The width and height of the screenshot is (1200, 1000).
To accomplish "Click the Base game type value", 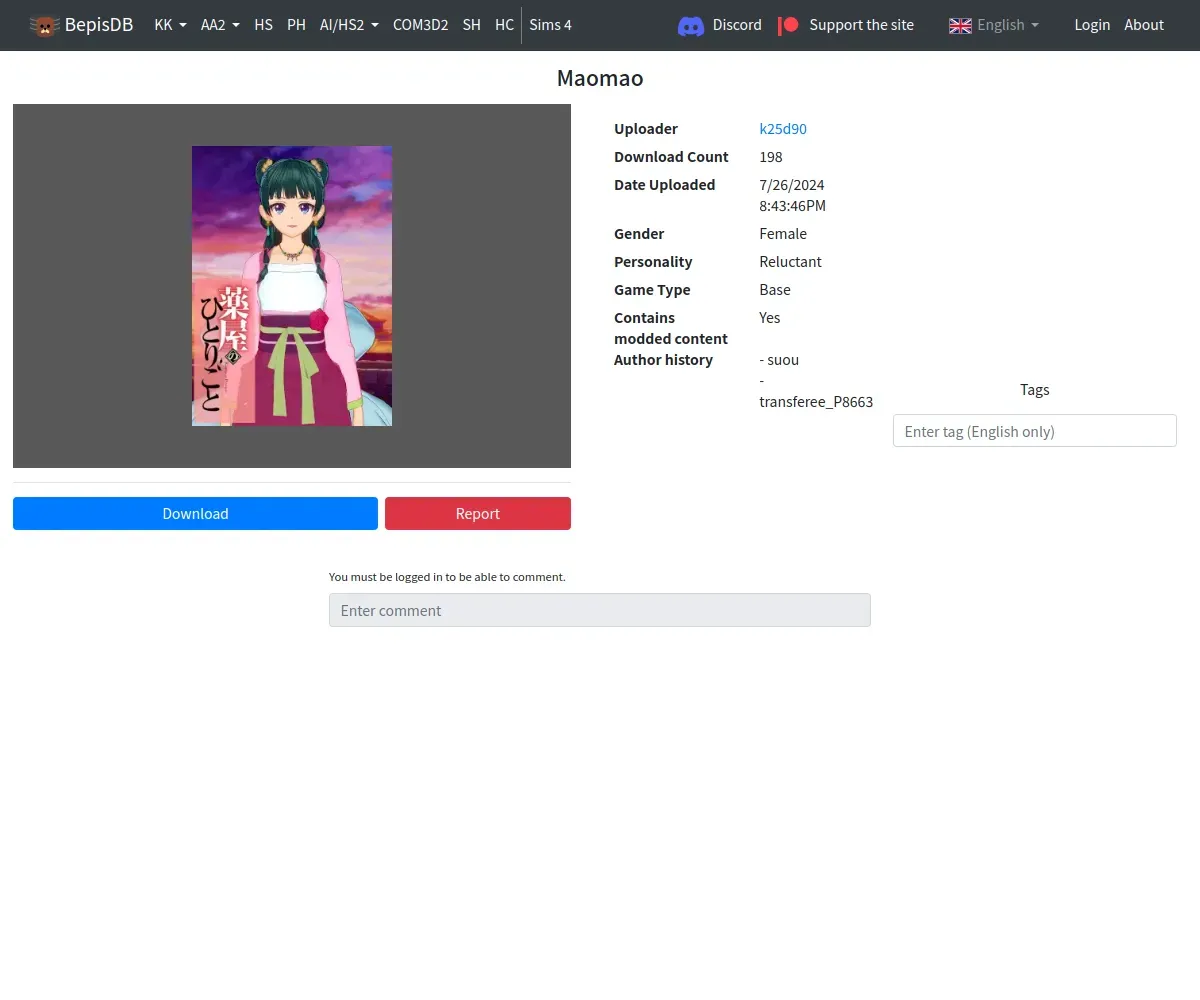I will tap(775, 290).
